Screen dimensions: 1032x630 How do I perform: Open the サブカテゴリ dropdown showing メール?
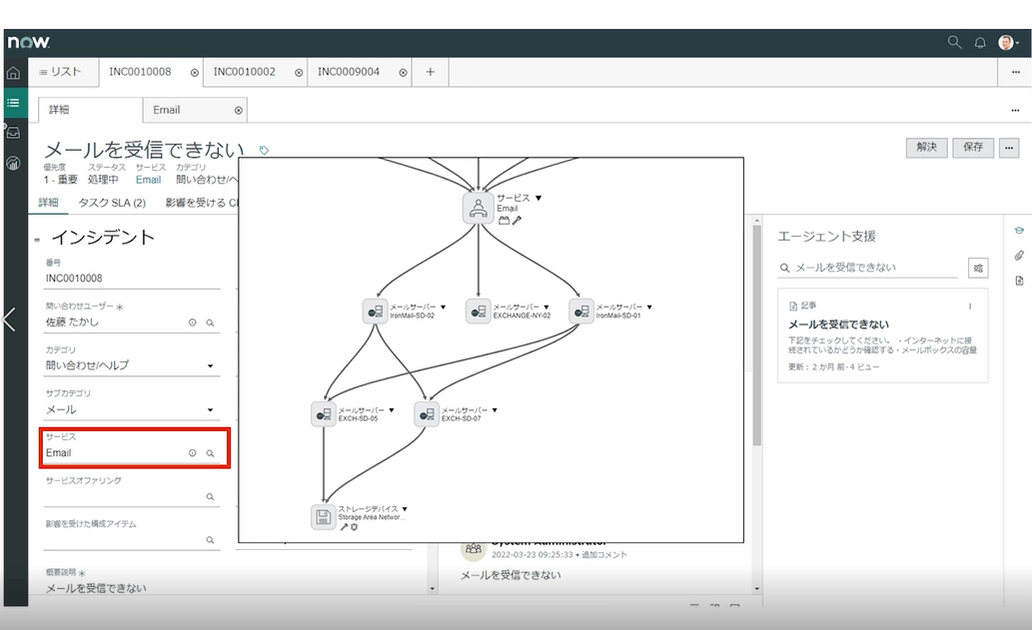point(131,410)
